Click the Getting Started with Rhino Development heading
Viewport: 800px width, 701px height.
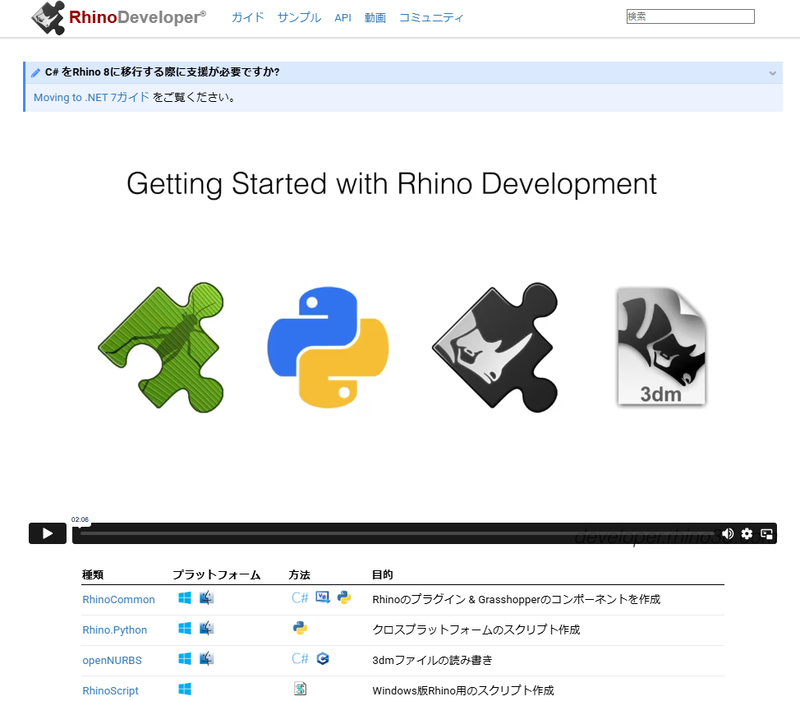coord(392,184)
